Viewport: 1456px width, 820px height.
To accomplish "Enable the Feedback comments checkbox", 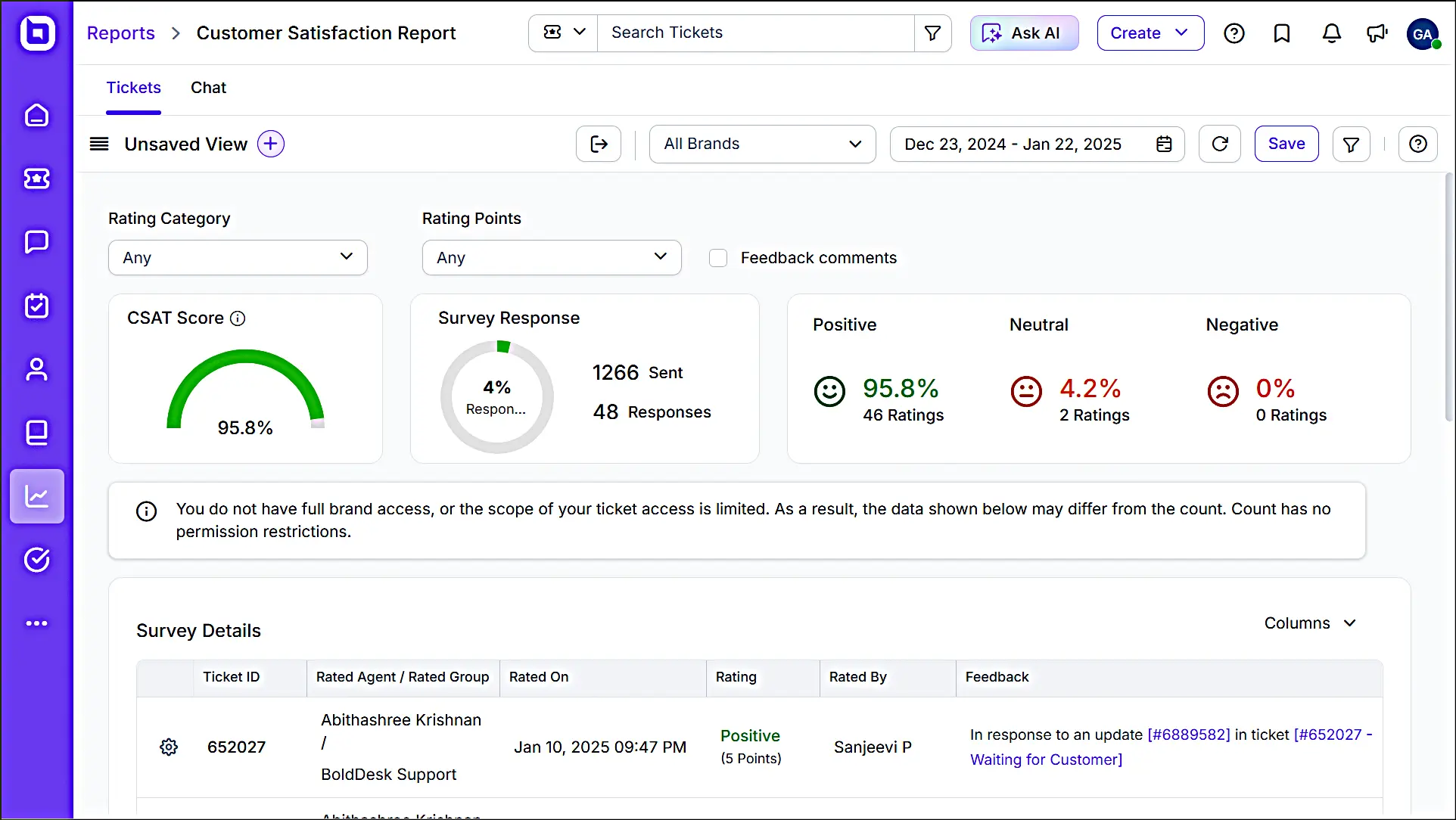I will [x=717, y=257].
